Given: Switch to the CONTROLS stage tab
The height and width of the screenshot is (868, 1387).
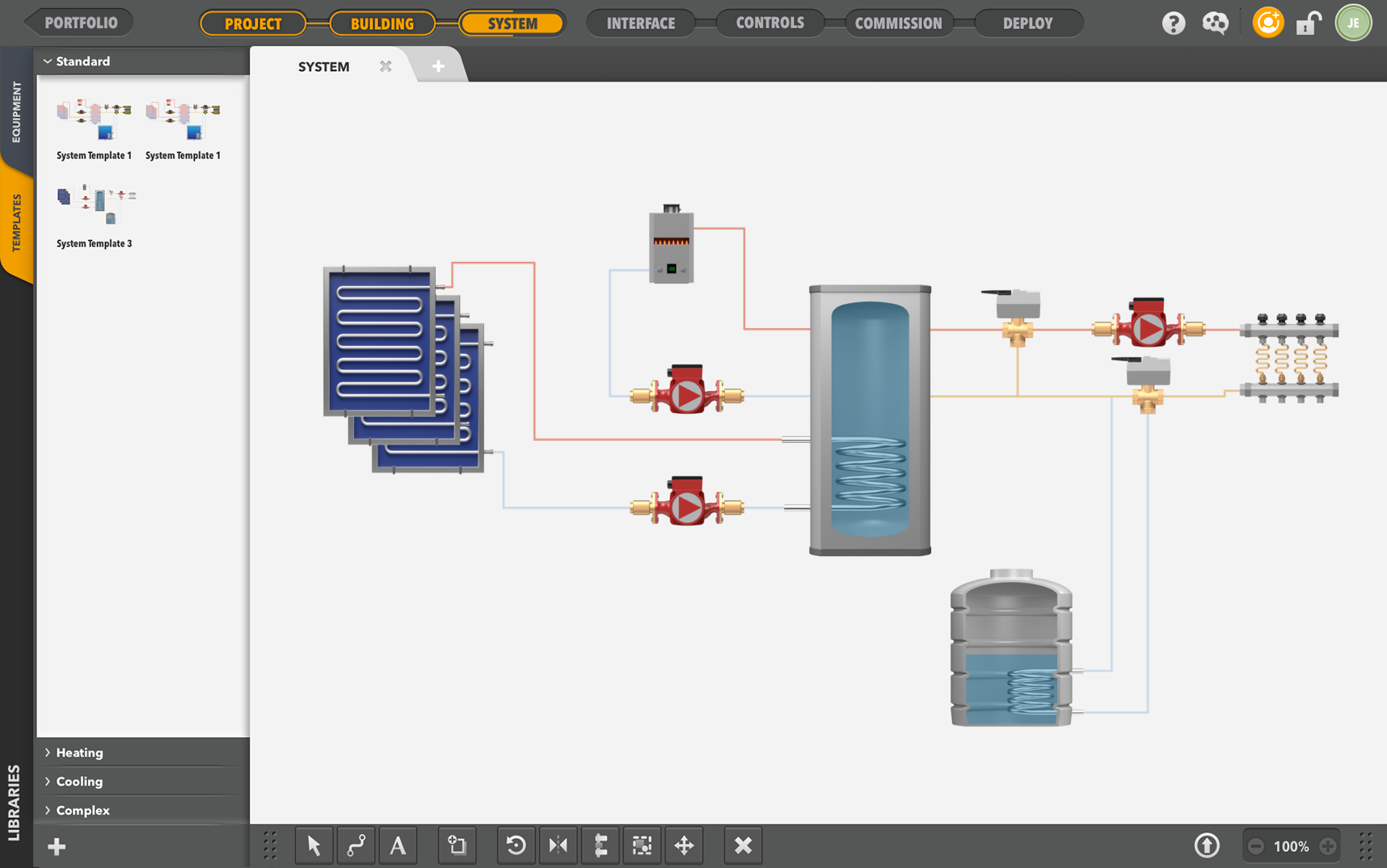Looking at the screenshot, I should (769, 23).
